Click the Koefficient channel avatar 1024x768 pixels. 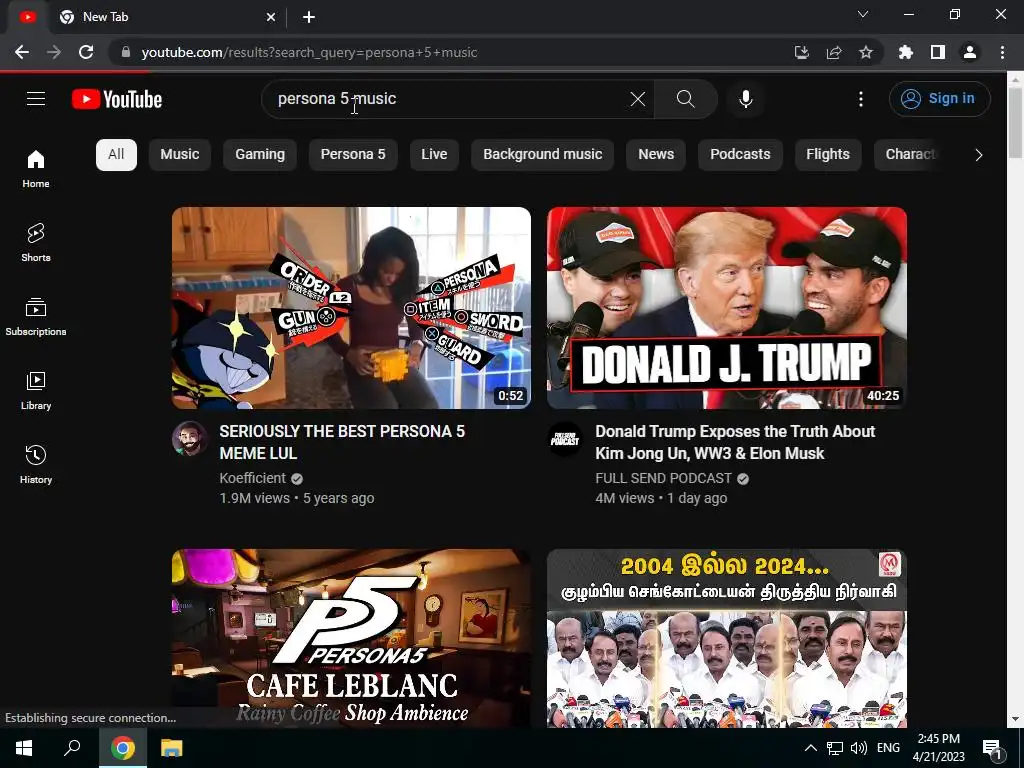point(190,438)
